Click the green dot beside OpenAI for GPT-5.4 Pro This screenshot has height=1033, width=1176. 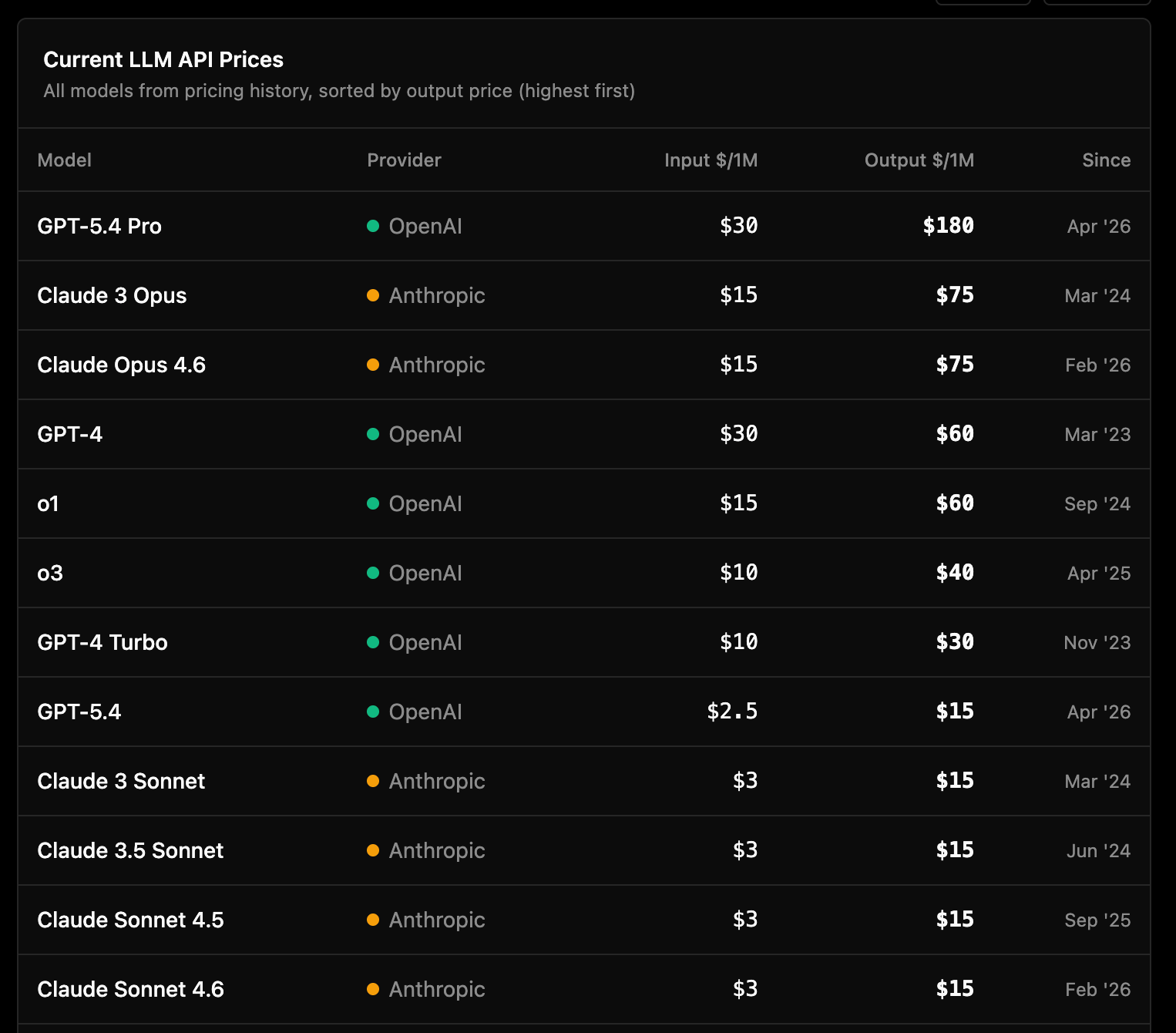pyautogui.click(x=373, y=226)
